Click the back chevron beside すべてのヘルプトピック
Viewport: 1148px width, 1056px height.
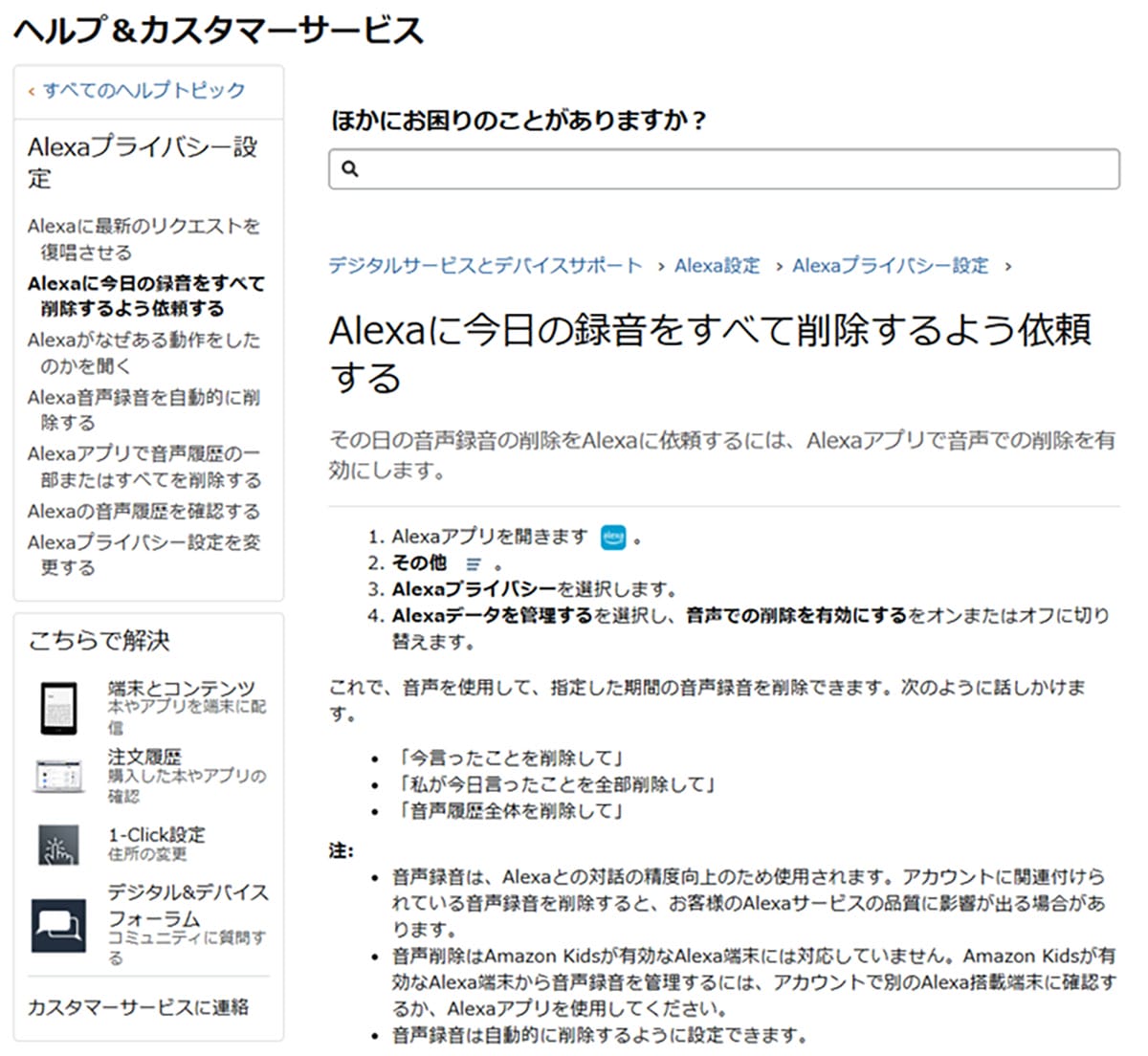point(32,92)
